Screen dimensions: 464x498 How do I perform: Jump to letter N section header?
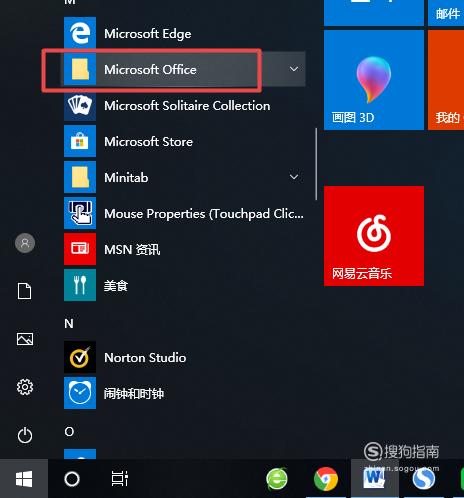(x=69, y=323)
